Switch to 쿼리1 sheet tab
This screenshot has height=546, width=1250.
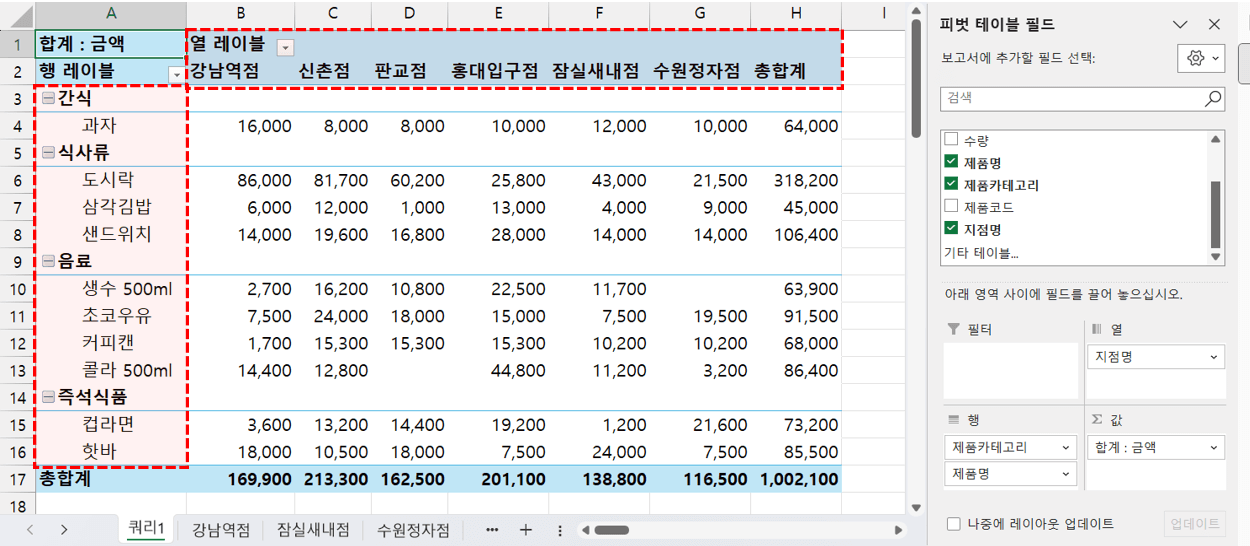pos(146,530)
